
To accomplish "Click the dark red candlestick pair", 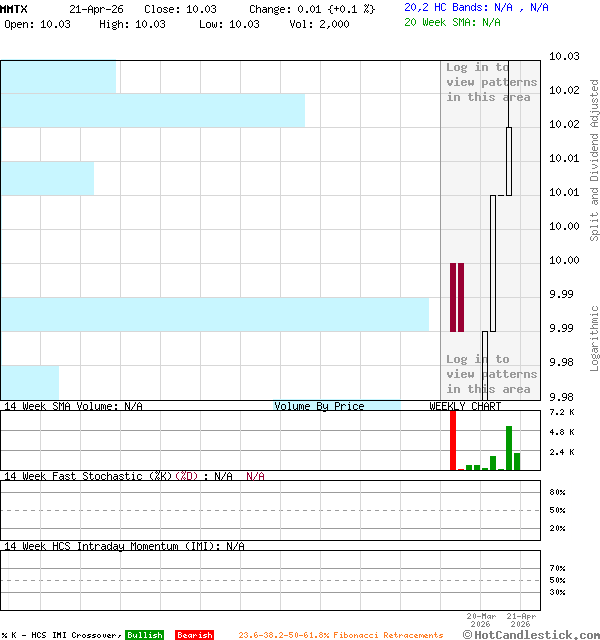I will point(457,297).
